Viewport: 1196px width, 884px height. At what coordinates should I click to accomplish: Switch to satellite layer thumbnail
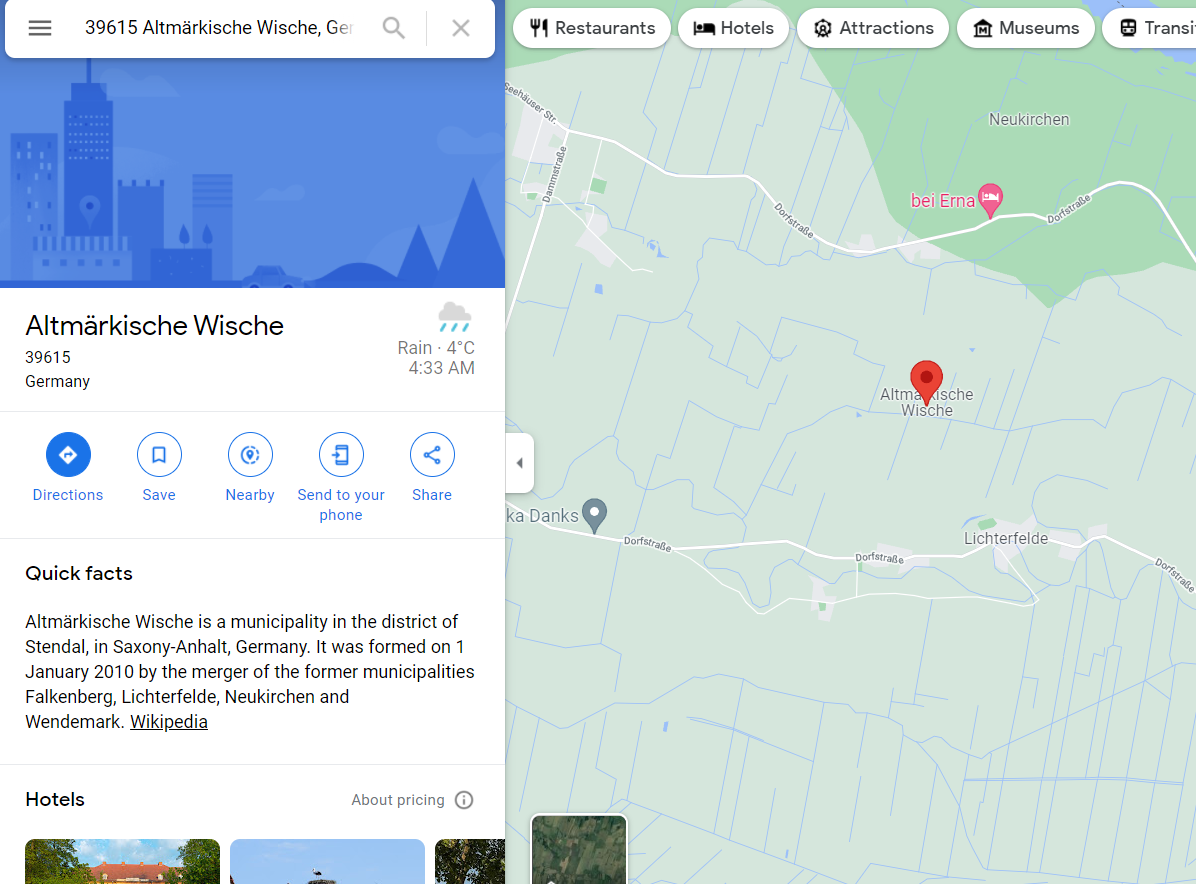click(x=579, y=849)
